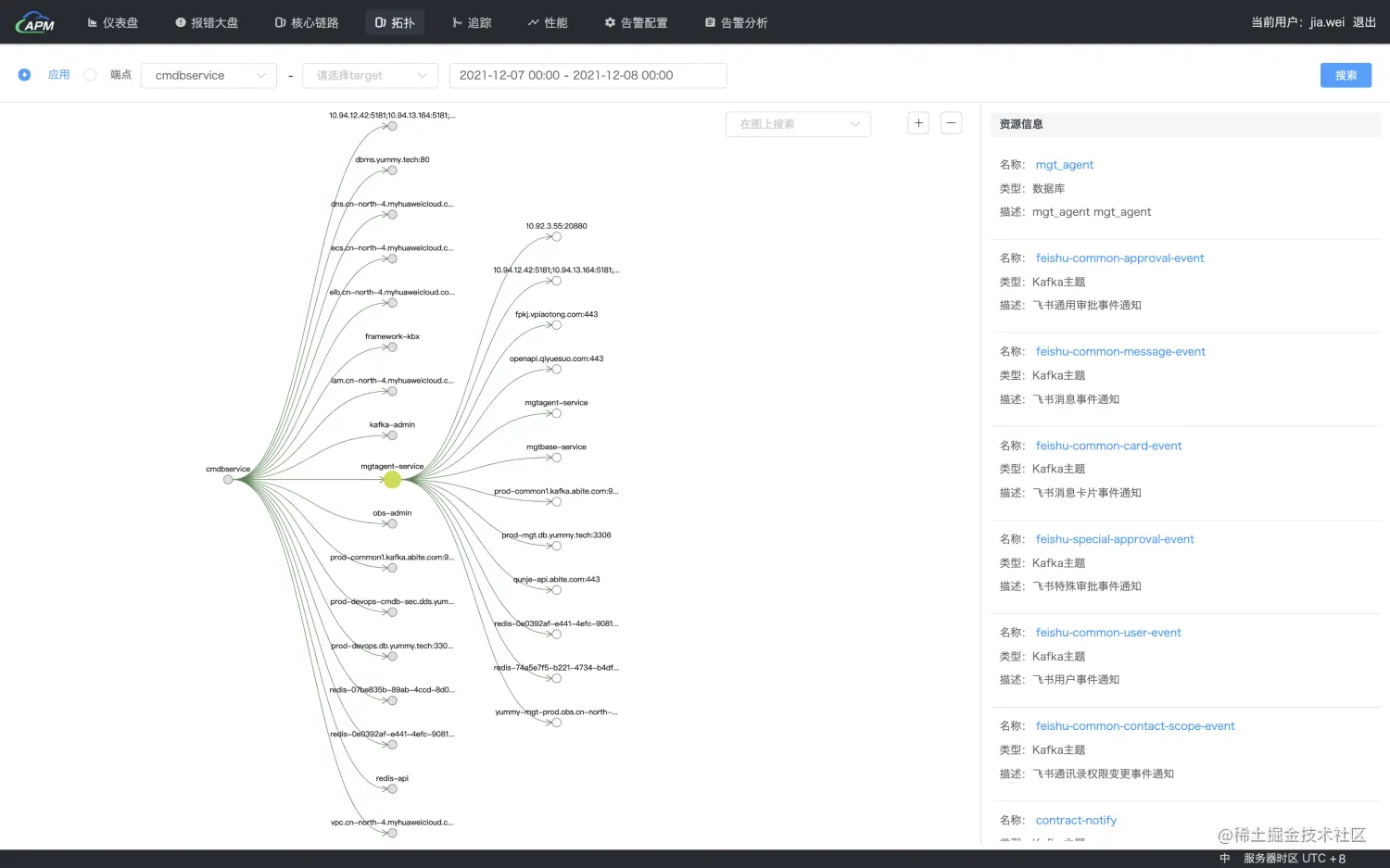Click the mgtbase-service node
Screen dimensions: 1390x868
pos(556,458)
